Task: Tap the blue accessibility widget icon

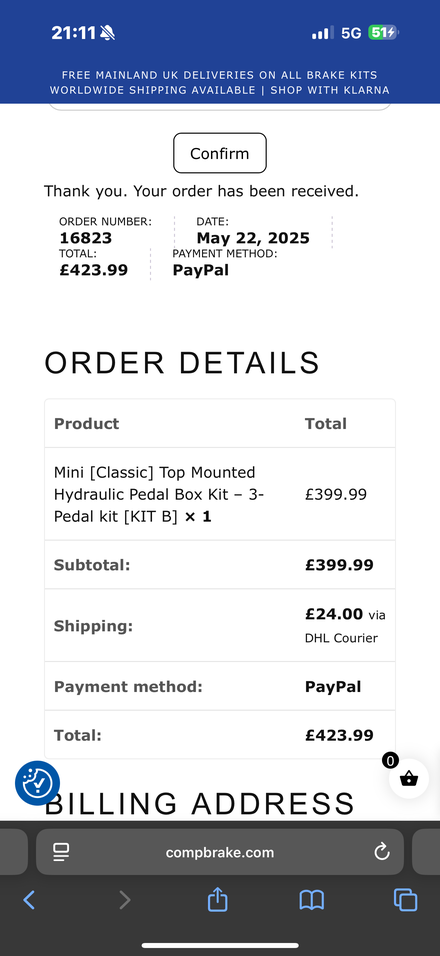Action: click(37, 783)
